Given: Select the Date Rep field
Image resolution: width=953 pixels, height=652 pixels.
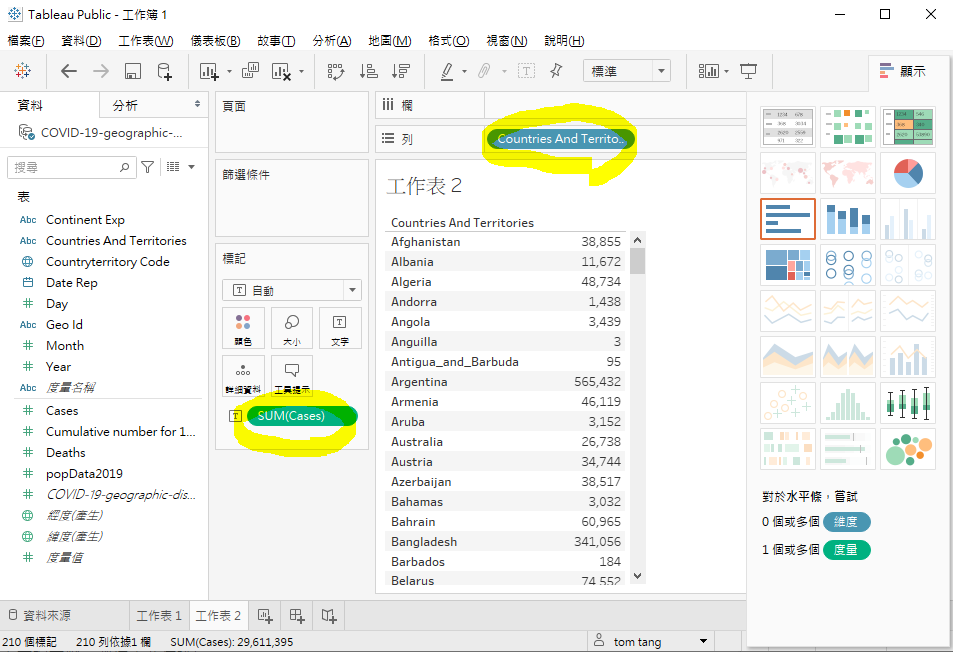Looking at the screenshot, I should point(72,283).
